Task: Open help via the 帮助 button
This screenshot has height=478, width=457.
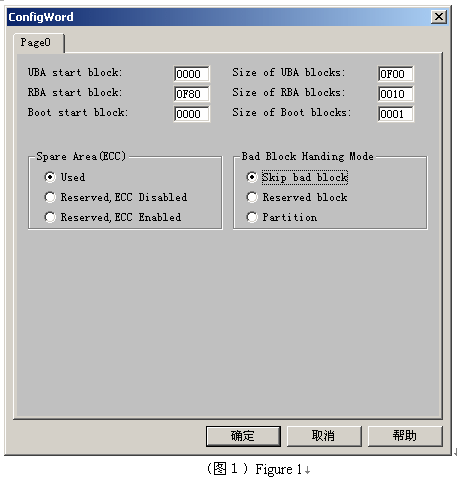Action: coord(405,436)
